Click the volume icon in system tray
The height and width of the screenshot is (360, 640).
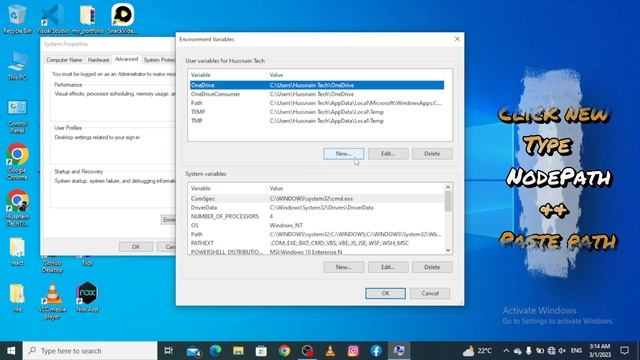562,351
